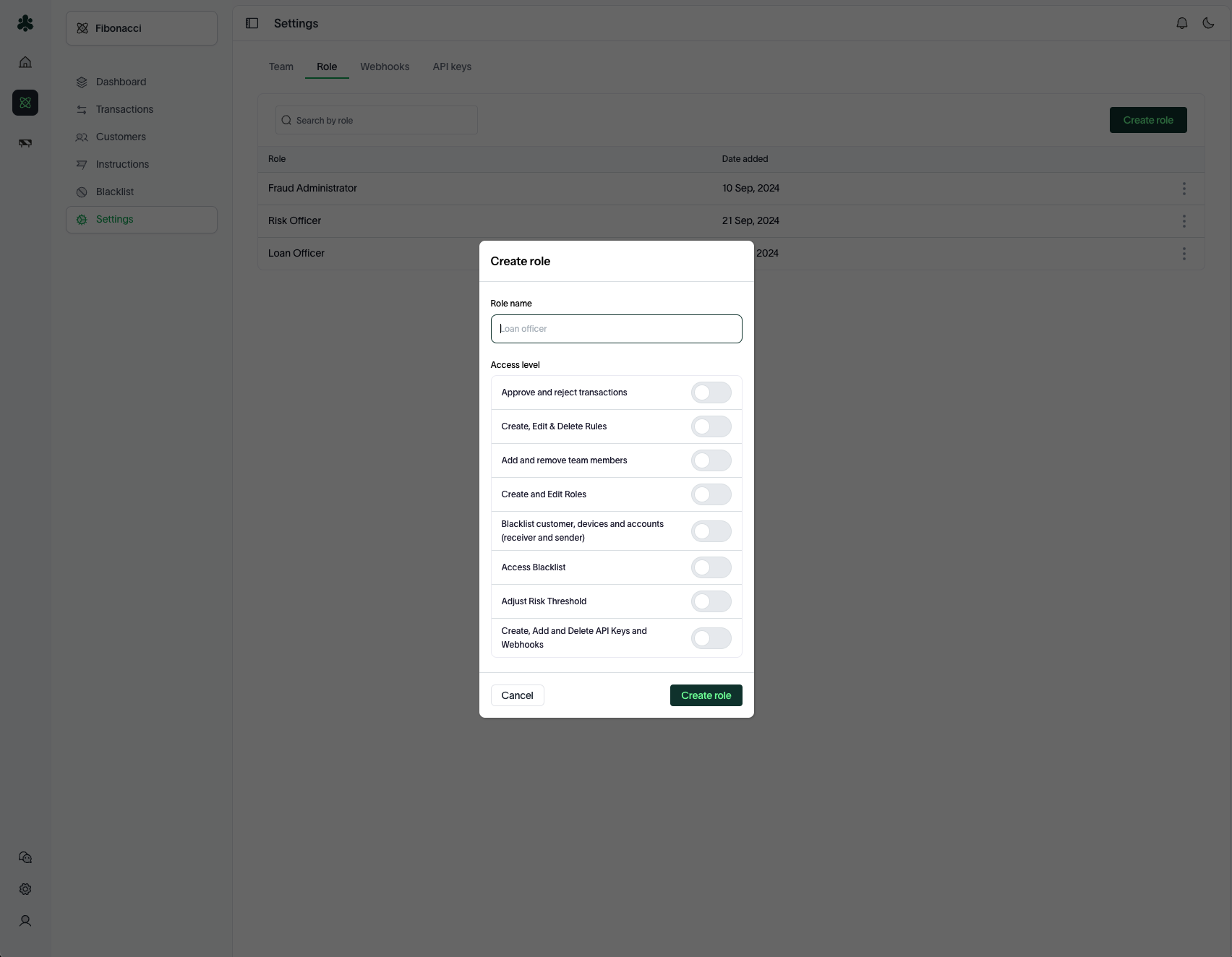
Task: Click the Role name input field
Action: coord(616,329)
